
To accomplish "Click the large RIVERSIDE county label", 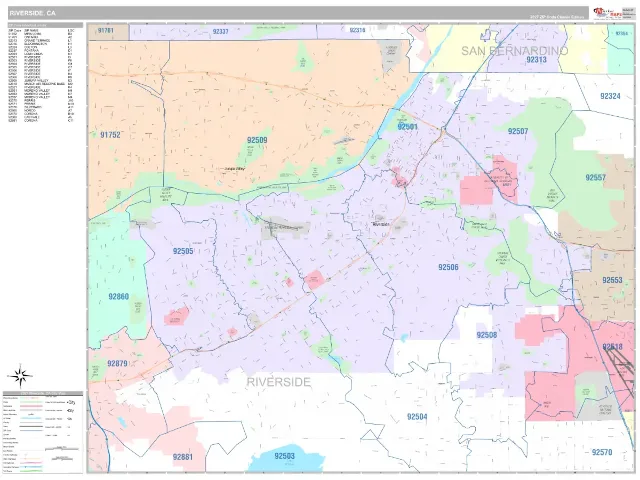I will 278,382.
